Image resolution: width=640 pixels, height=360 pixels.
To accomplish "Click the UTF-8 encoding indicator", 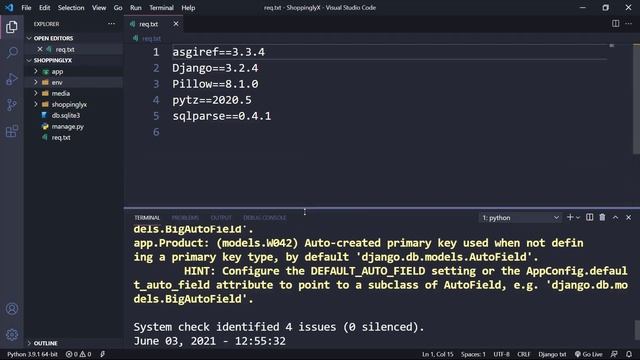I will 501,354.
